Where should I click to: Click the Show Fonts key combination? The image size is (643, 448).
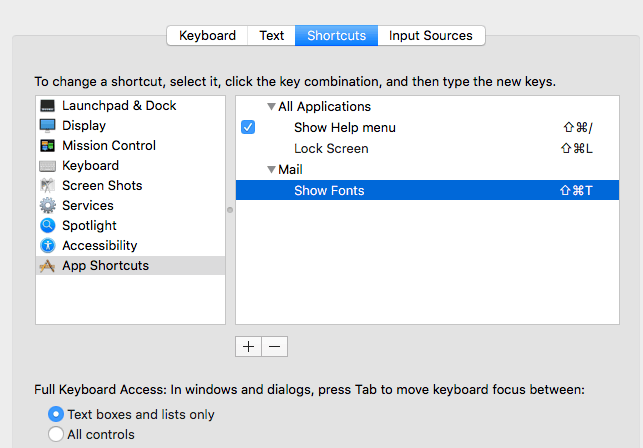coord(578,190)
